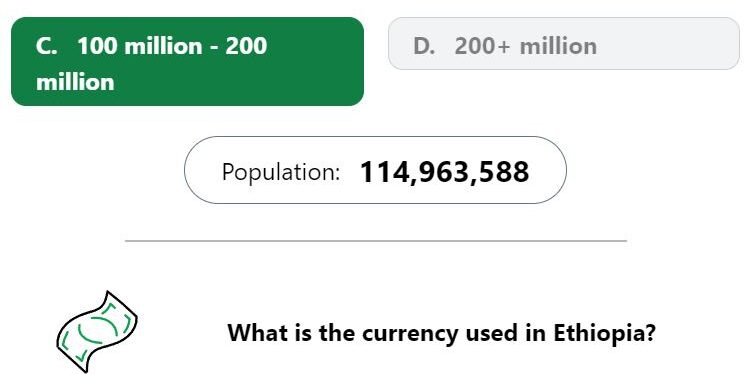Click the word 'million' on the green answer's second line
749x375 pixels.
pos(75,82)
